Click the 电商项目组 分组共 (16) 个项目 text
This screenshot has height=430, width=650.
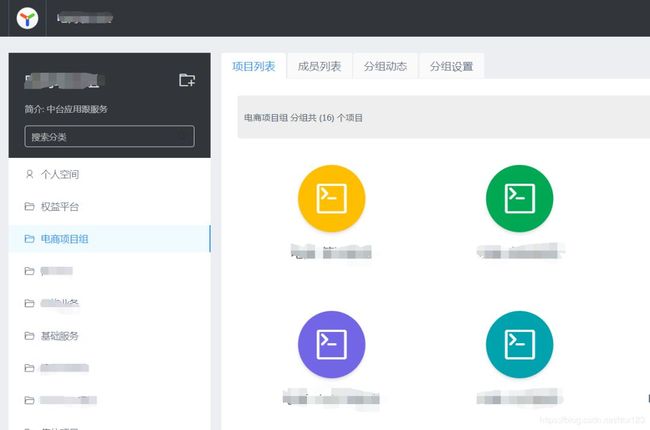pos(303,118)
